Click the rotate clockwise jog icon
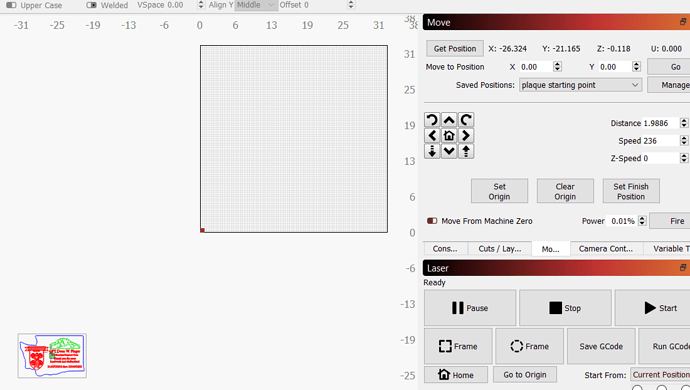The height and width of the screenshot is (390, 690). (466, 120)
